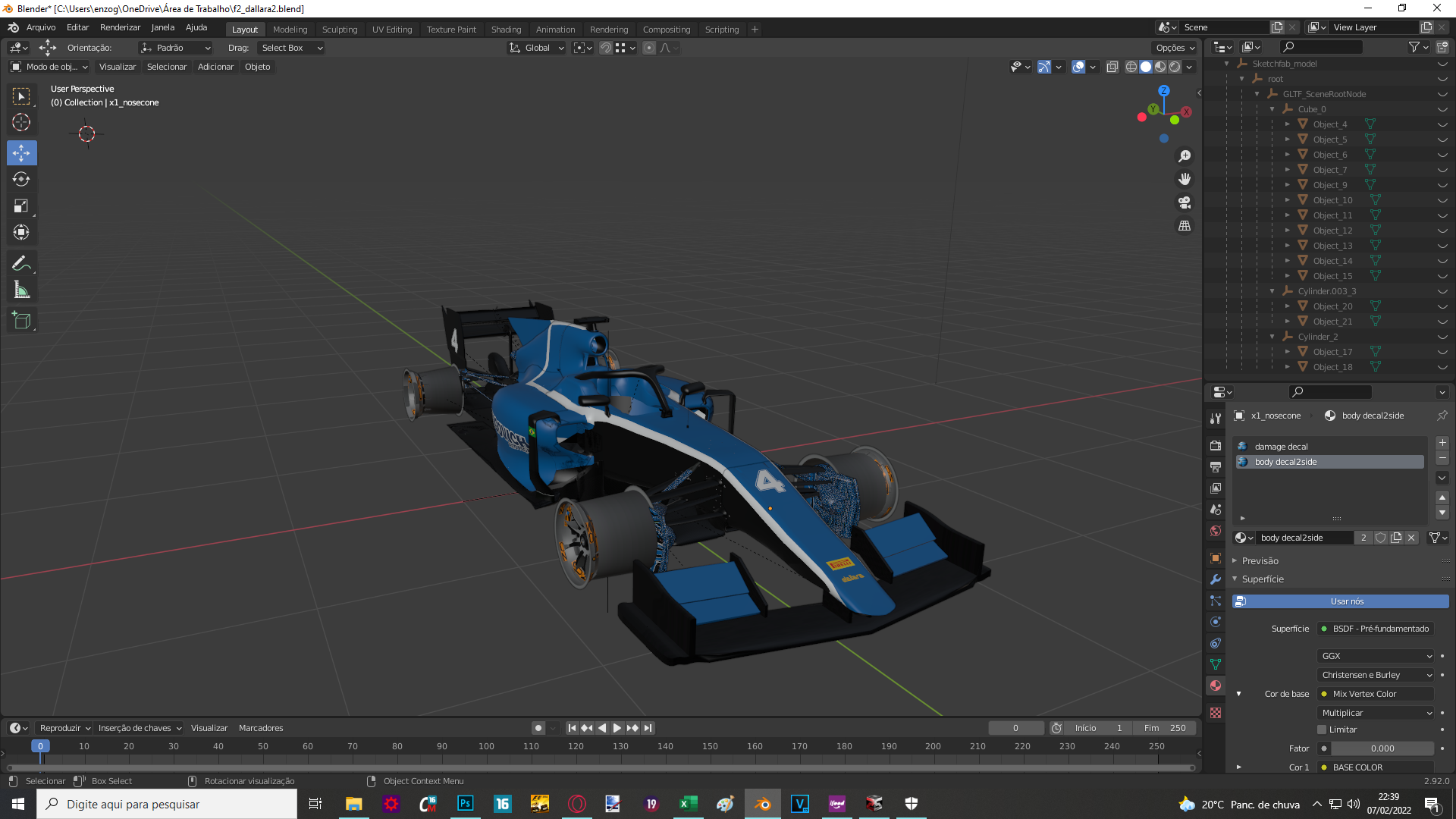Image resolution: width=1456 pixels, height=819 pixels.
Task: Remove material slot minus button
Action: [x=1442, y=457]
